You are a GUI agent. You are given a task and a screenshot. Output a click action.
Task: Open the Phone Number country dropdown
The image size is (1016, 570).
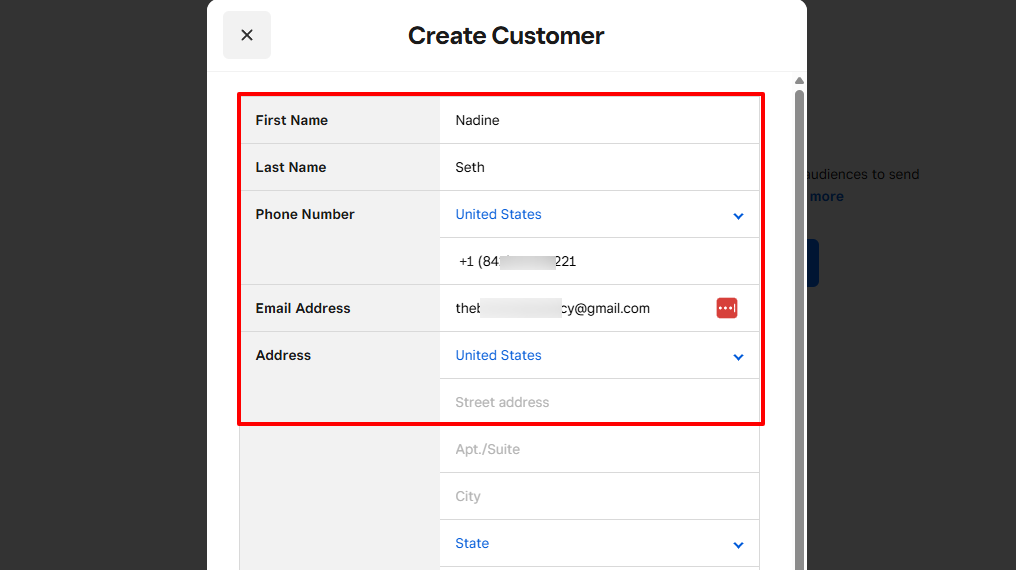click(x=599, y=214)
